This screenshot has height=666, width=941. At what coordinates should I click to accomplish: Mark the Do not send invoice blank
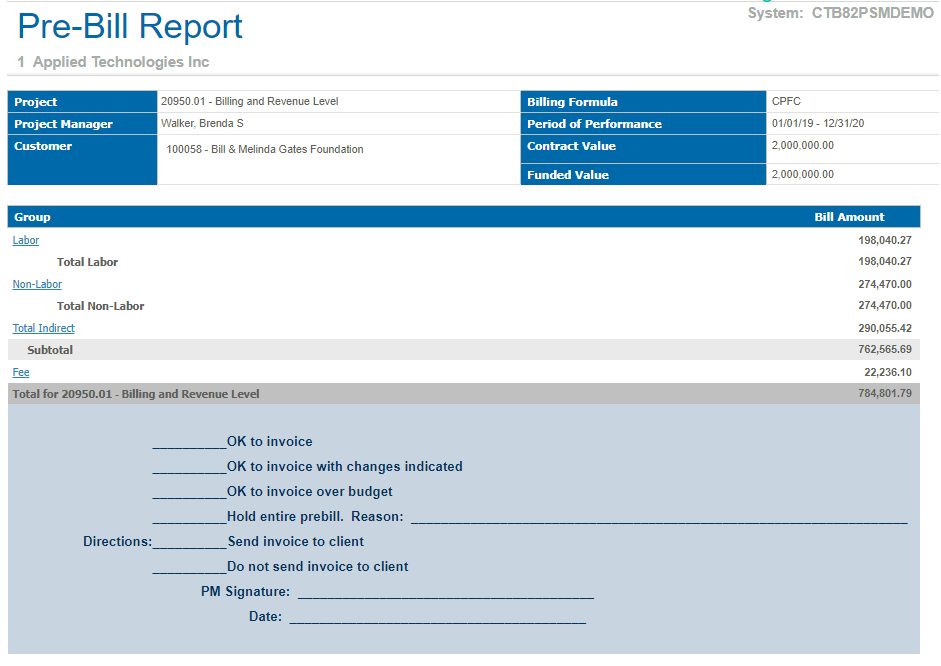click(x=189, y=567)
